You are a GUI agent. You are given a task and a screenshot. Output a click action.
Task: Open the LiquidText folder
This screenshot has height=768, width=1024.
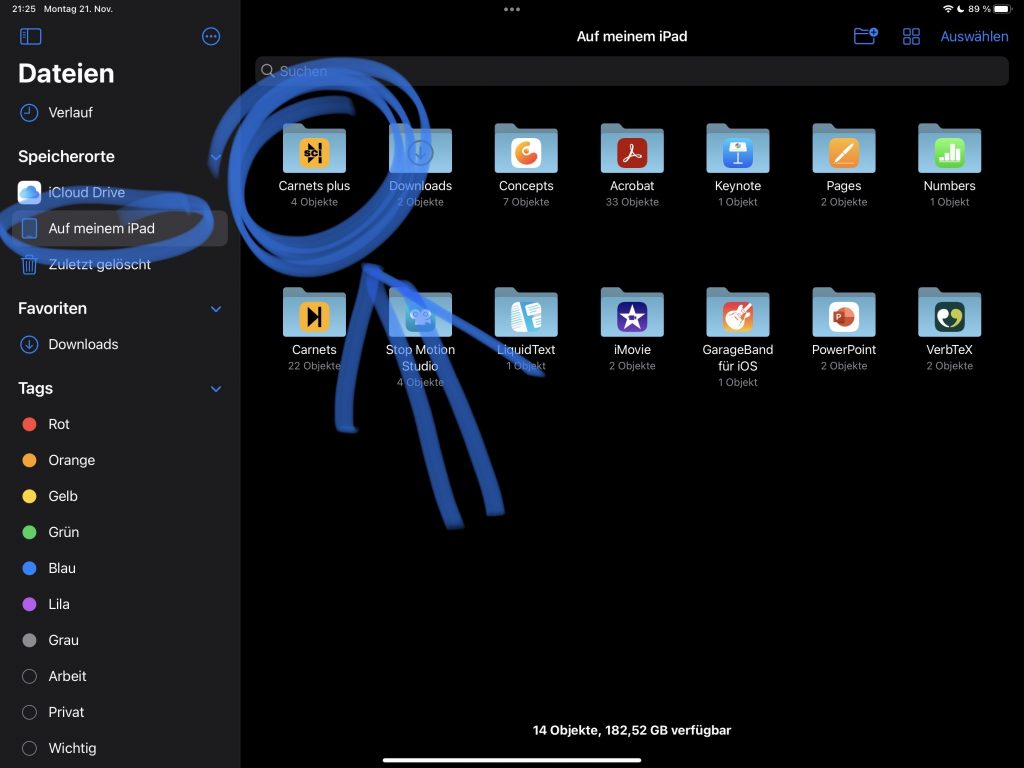526,329
